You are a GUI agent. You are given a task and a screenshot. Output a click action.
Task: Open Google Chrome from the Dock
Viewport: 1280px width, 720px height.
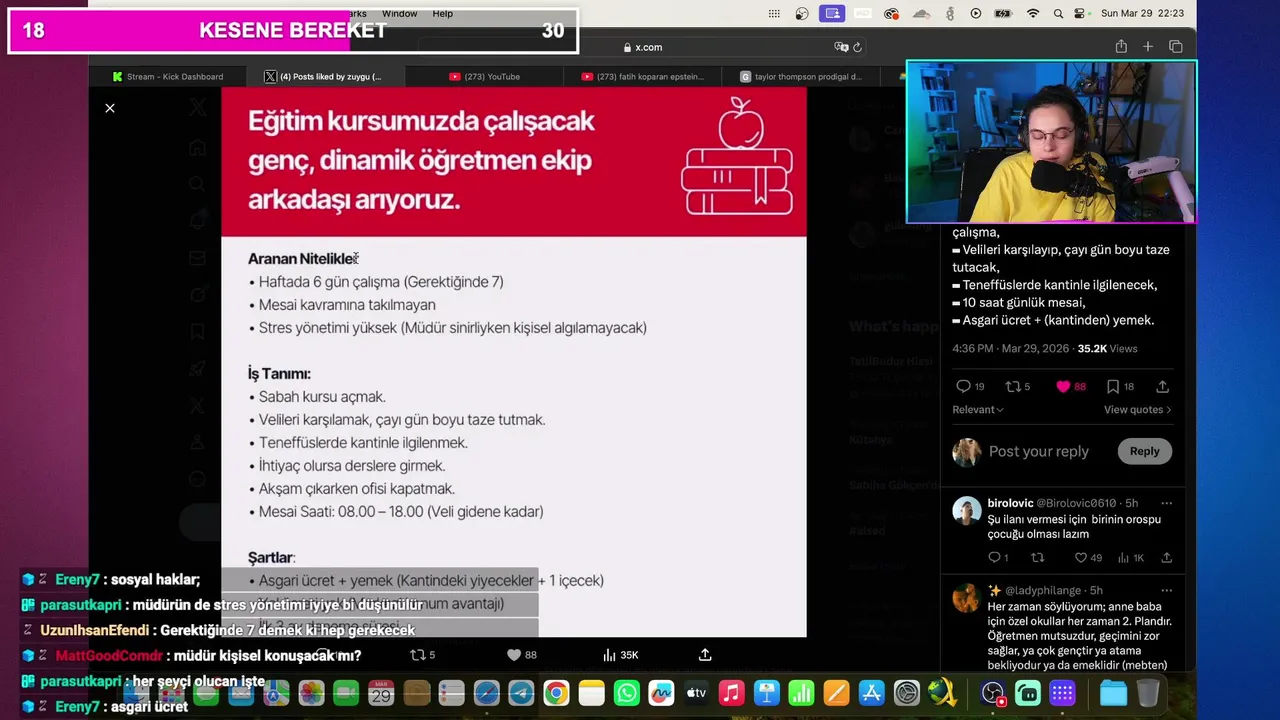click(556, 693)
